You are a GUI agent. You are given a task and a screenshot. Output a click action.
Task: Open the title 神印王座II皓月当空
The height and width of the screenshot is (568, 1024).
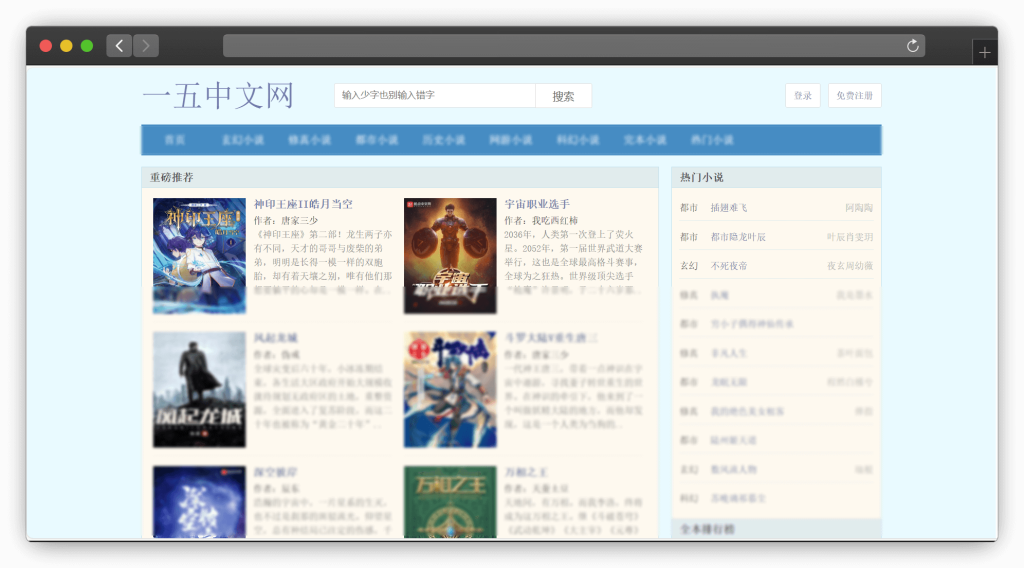point(303,204)
